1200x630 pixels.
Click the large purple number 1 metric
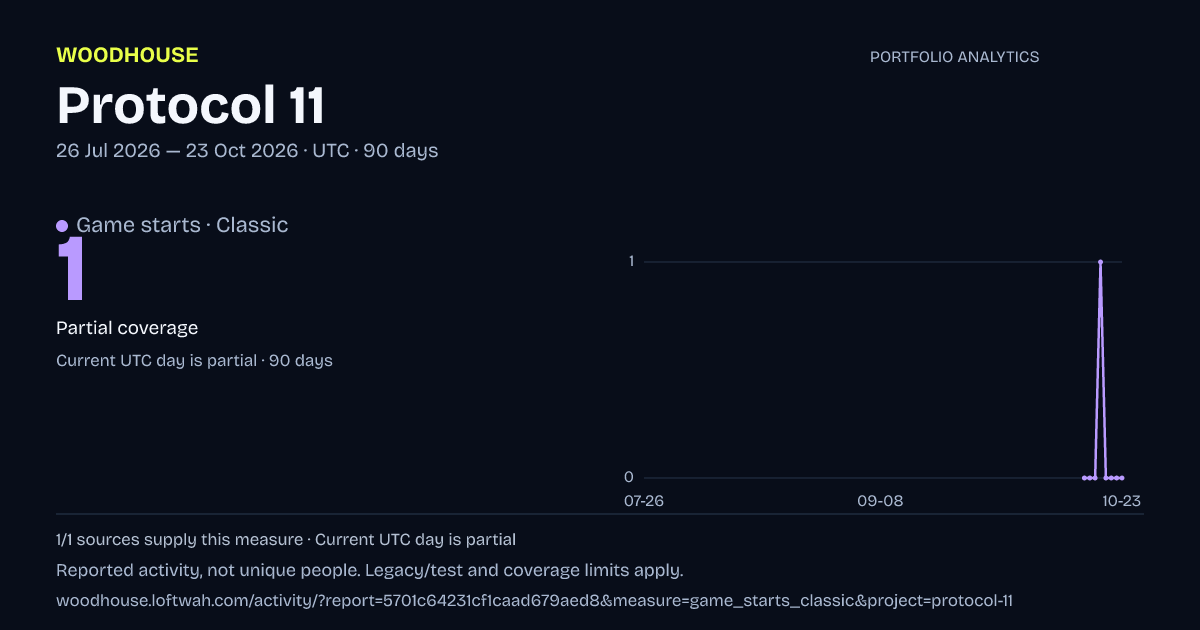click(x=70, y=268)
